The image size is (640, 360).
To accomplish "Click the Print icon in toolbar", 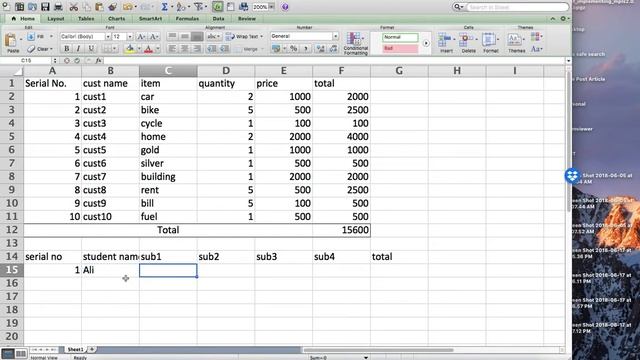I will click(x=58, y=7).
